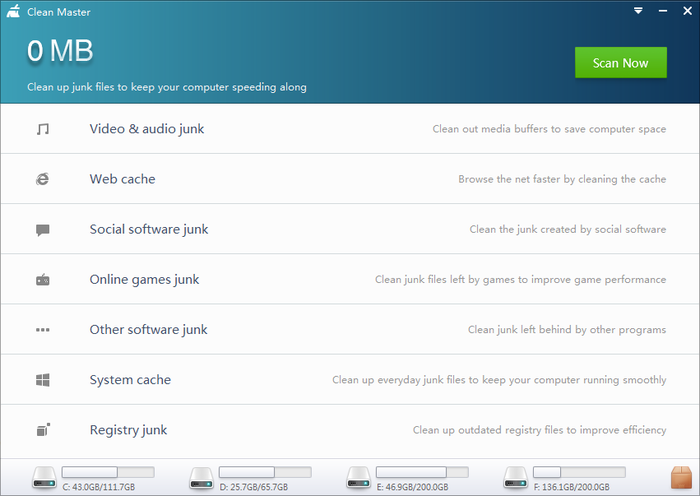
Task: Click 'Clean out media buffers to save computer space'
Action: tap(549, 129)
